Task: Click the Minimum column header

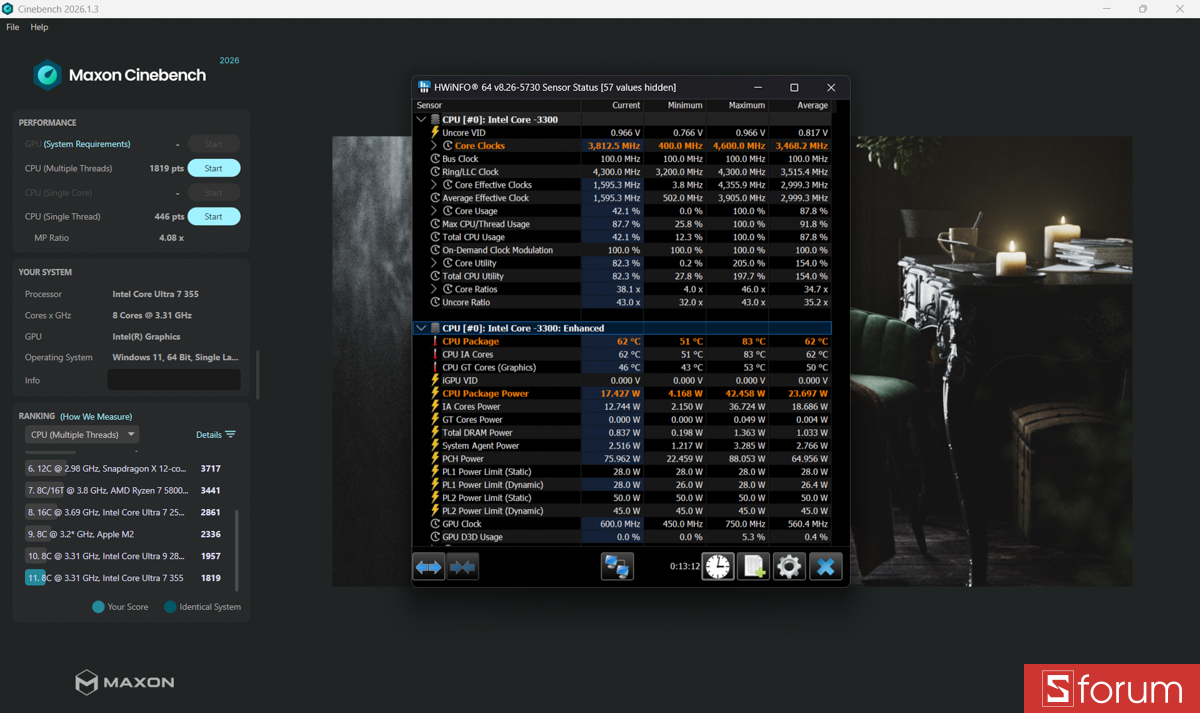Action: coord(674,105)
